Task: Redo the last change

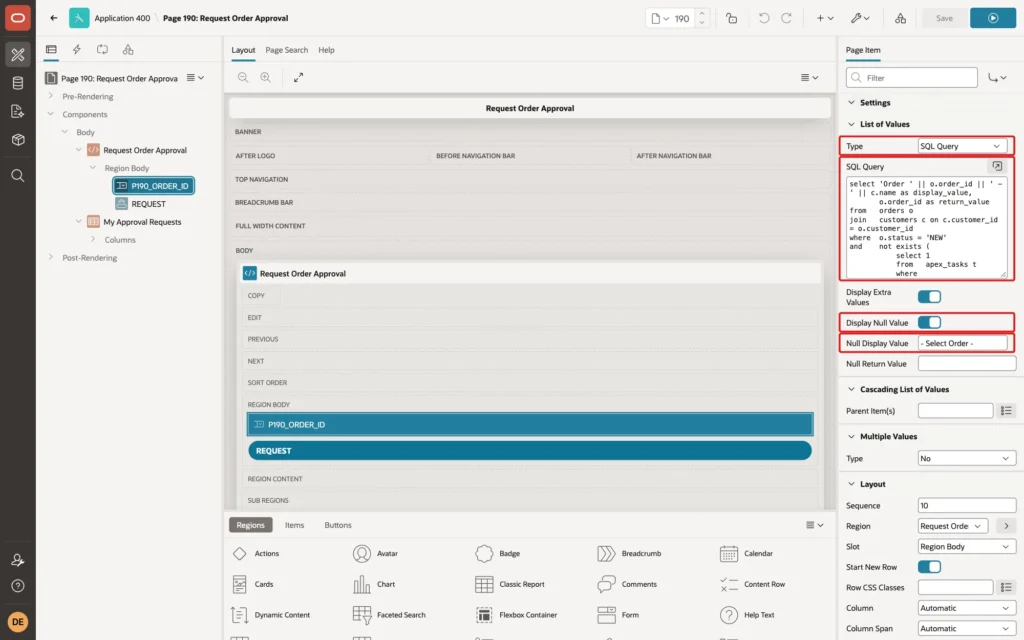Action: pyautogui.click(x=786, y=18)
